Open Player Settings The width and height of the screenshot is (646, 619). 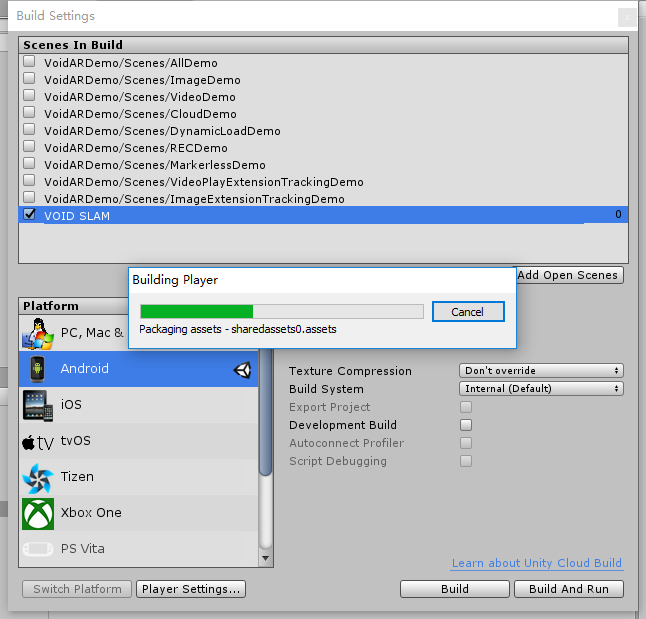(191, 589)
